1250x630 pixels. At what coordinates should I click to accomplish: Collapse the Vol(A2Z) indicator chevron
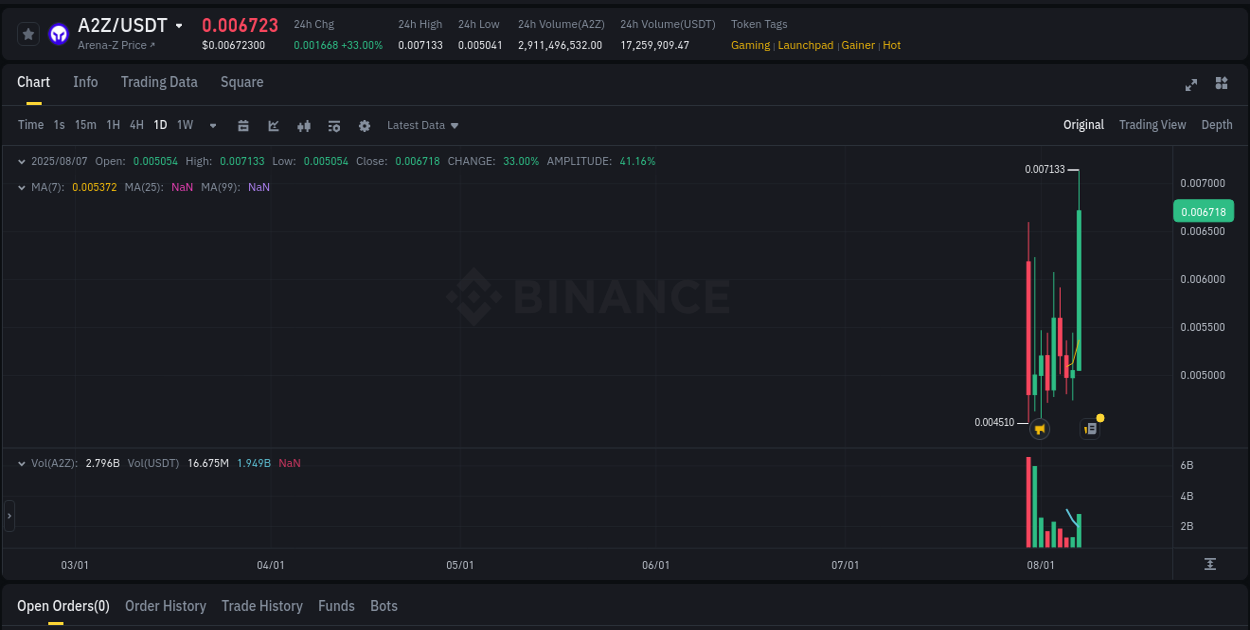click(22, 463)
